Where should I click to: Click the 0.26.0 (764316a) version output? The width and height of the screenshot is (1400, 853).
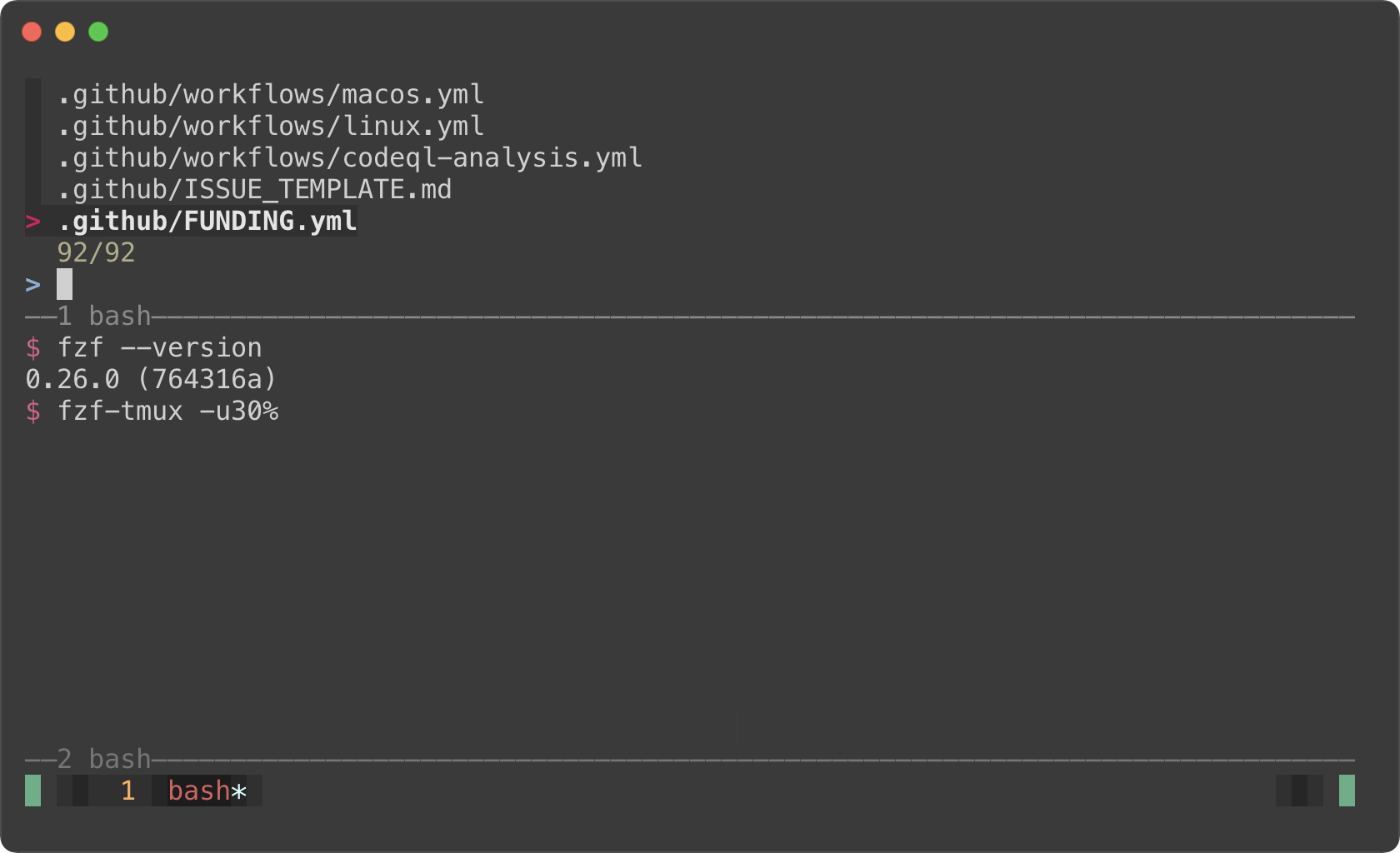pos(151,380)
